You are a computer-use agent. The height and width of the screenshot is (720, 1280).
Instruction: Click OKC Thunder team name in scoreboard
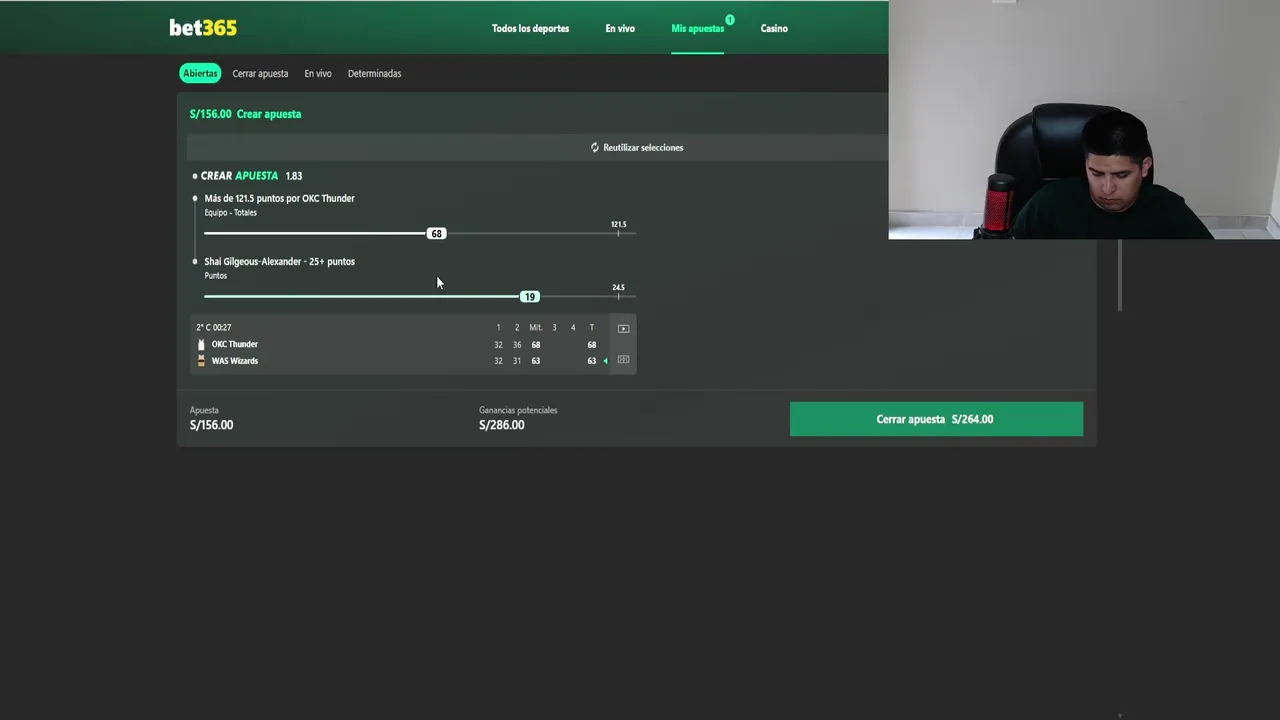[234, 344]
